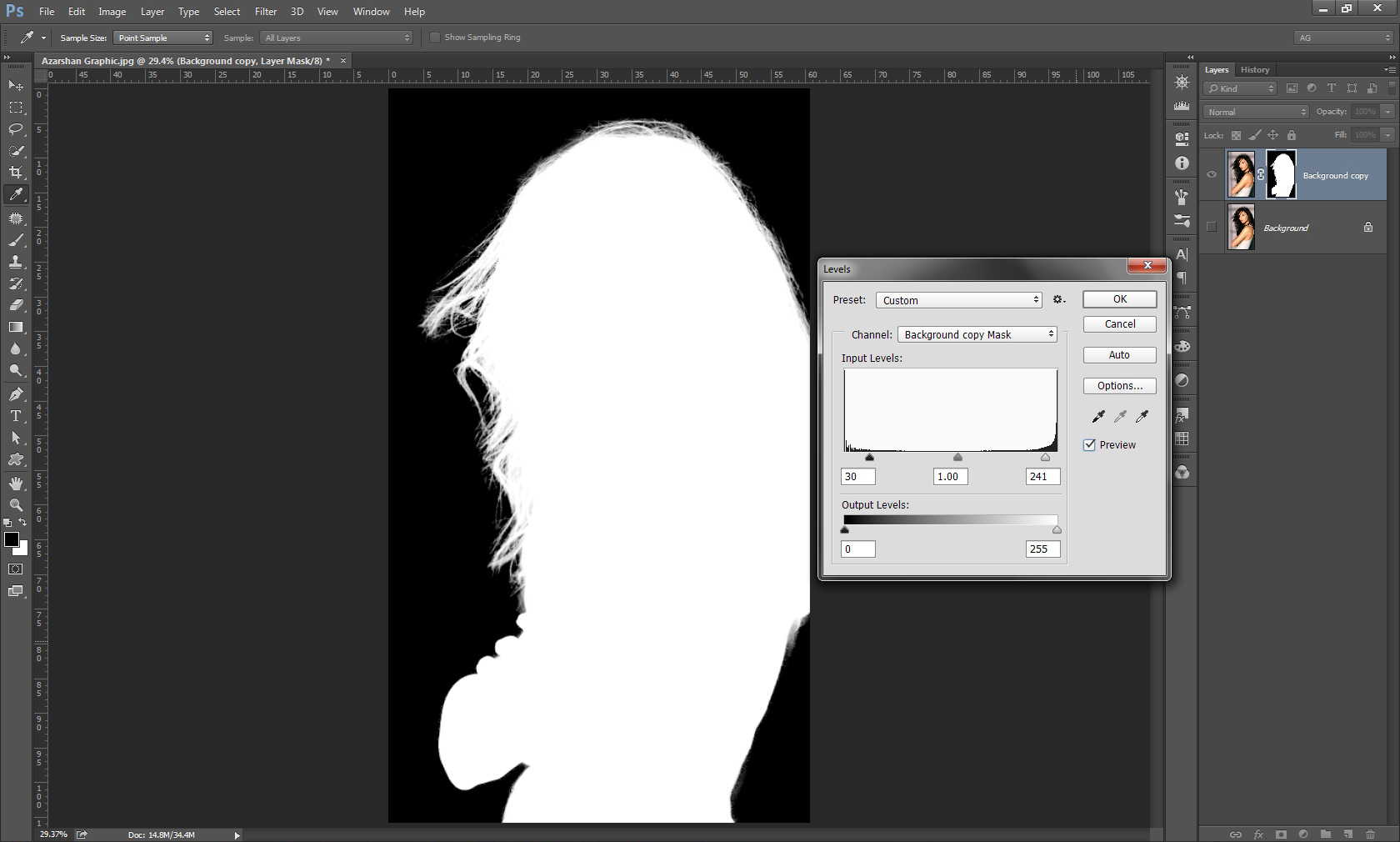Hide the Background copy layer
The height and width of the screenshot is (842, 1400).
click(1212, 175)
